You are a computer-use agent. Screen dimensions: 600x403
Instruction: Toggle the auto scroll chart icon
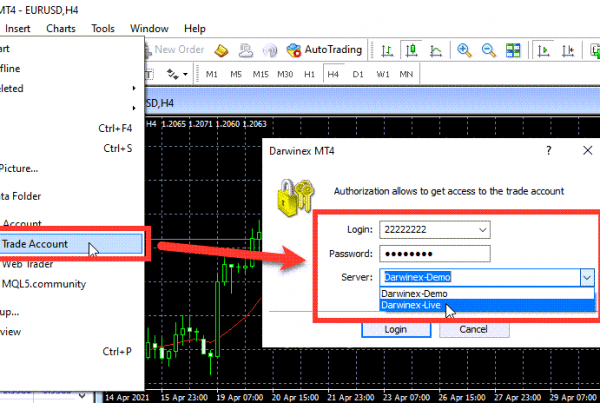(x=543, y=50)
